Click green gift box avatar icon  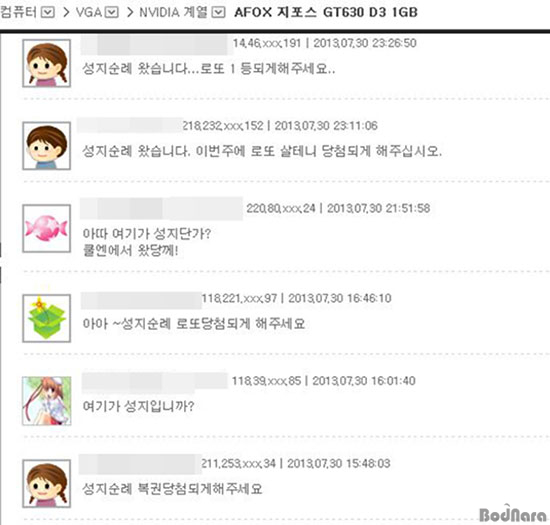tap(47, 318)
